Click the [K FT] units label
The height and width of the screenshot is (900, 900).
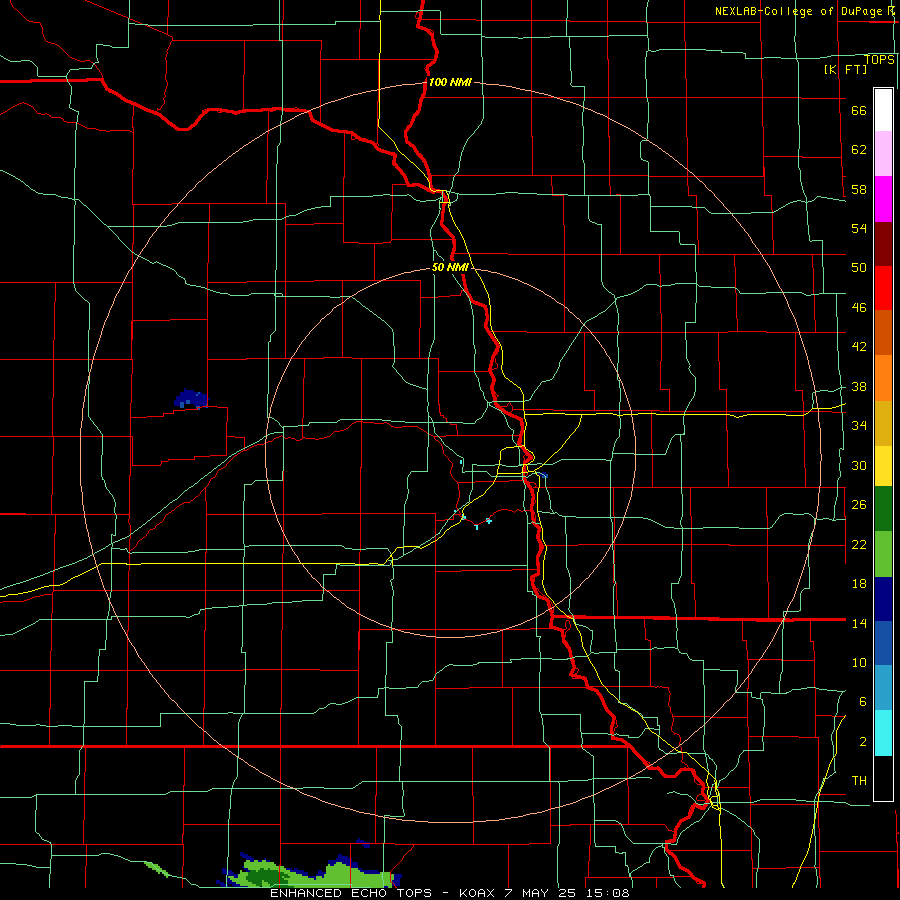point(845,69)
